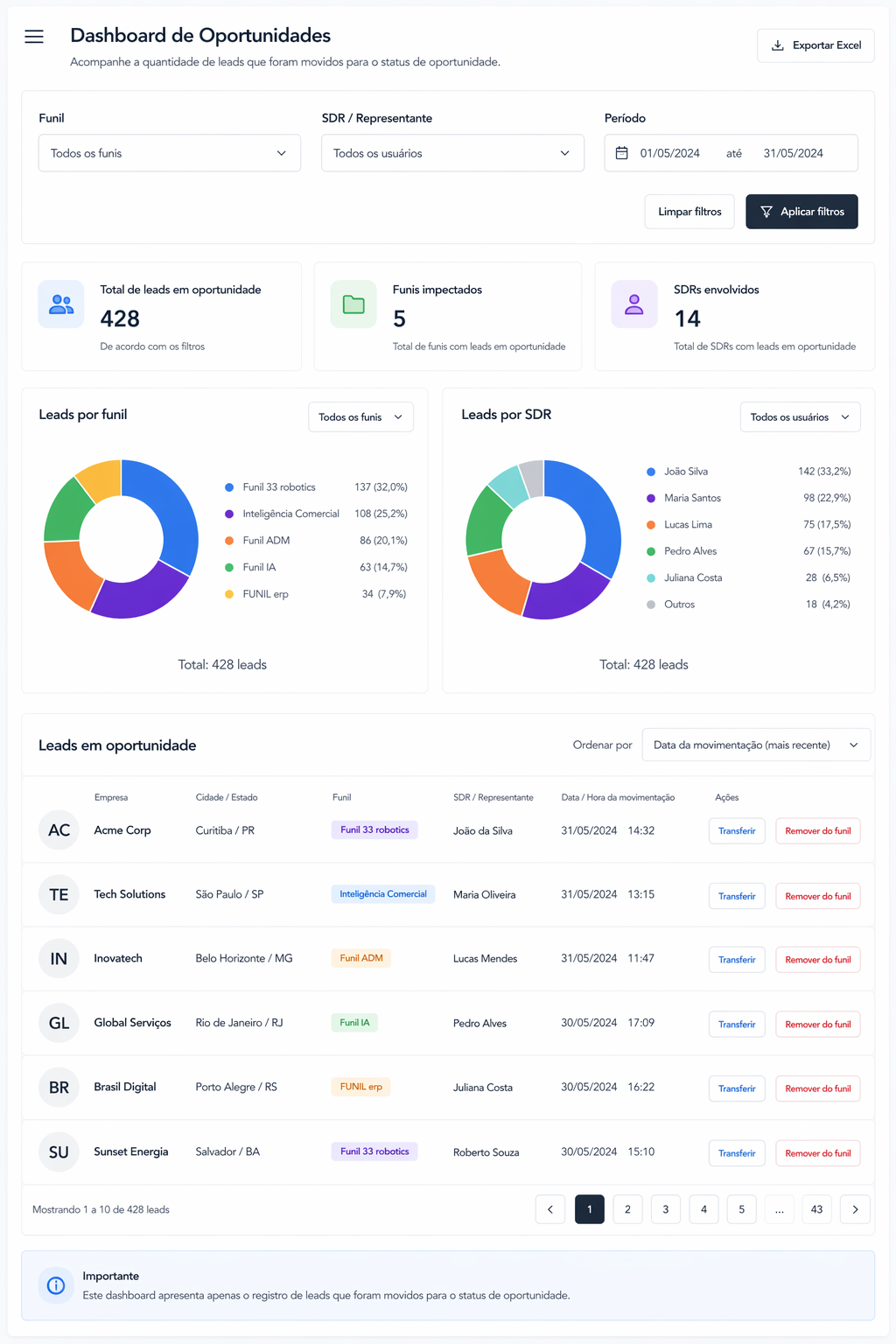Expand the Ordenar por sorting dropdown

(756, 745)
